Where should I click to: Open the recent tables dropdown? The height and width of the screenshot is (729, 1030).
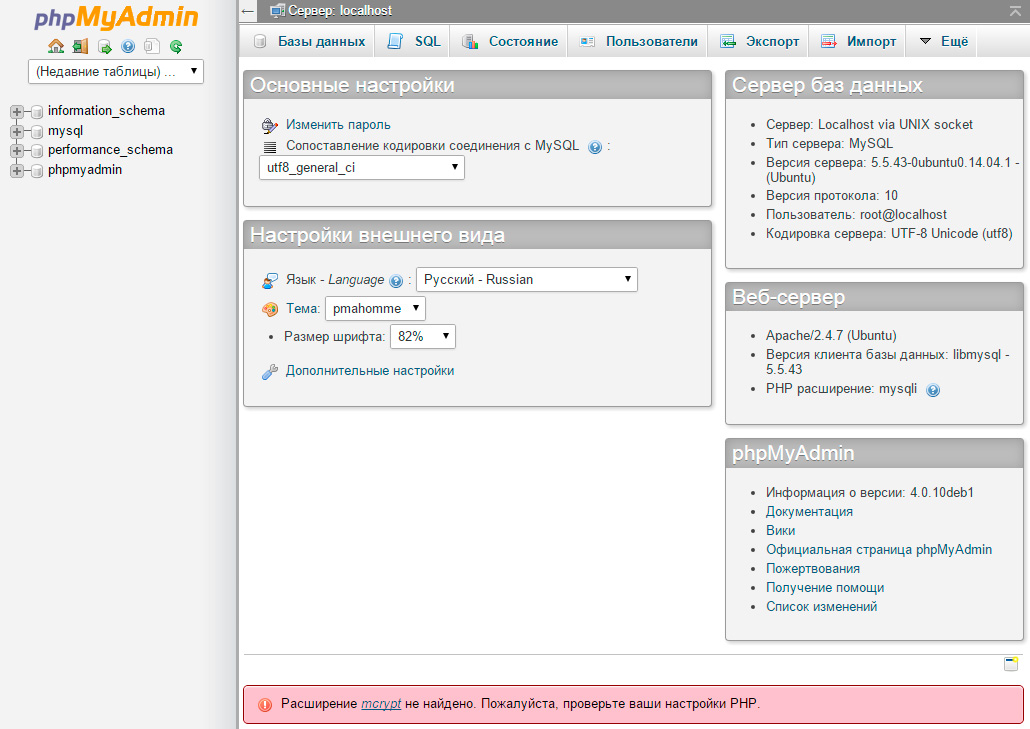pos(116,71)
